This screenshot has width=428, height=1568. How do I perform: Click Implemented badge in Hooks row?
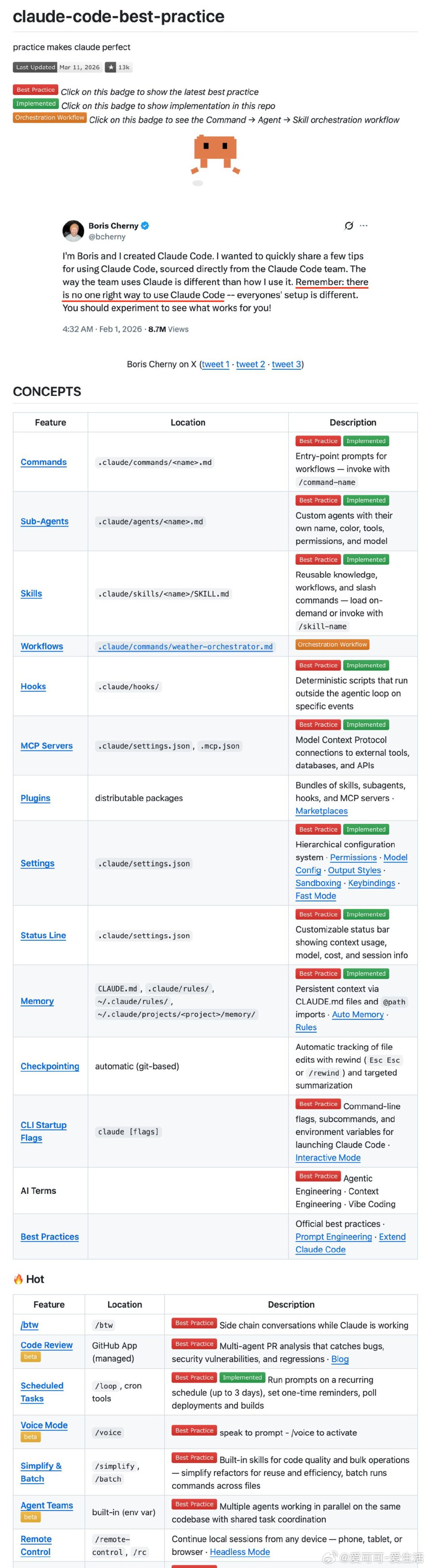[366, 665]
